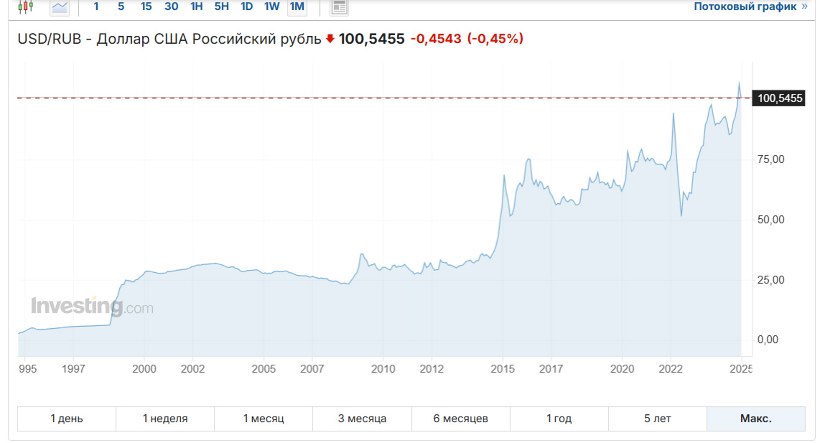Choose the 15 minute interval
Viewport: 820px width, 443px height.
pos(146,7)
